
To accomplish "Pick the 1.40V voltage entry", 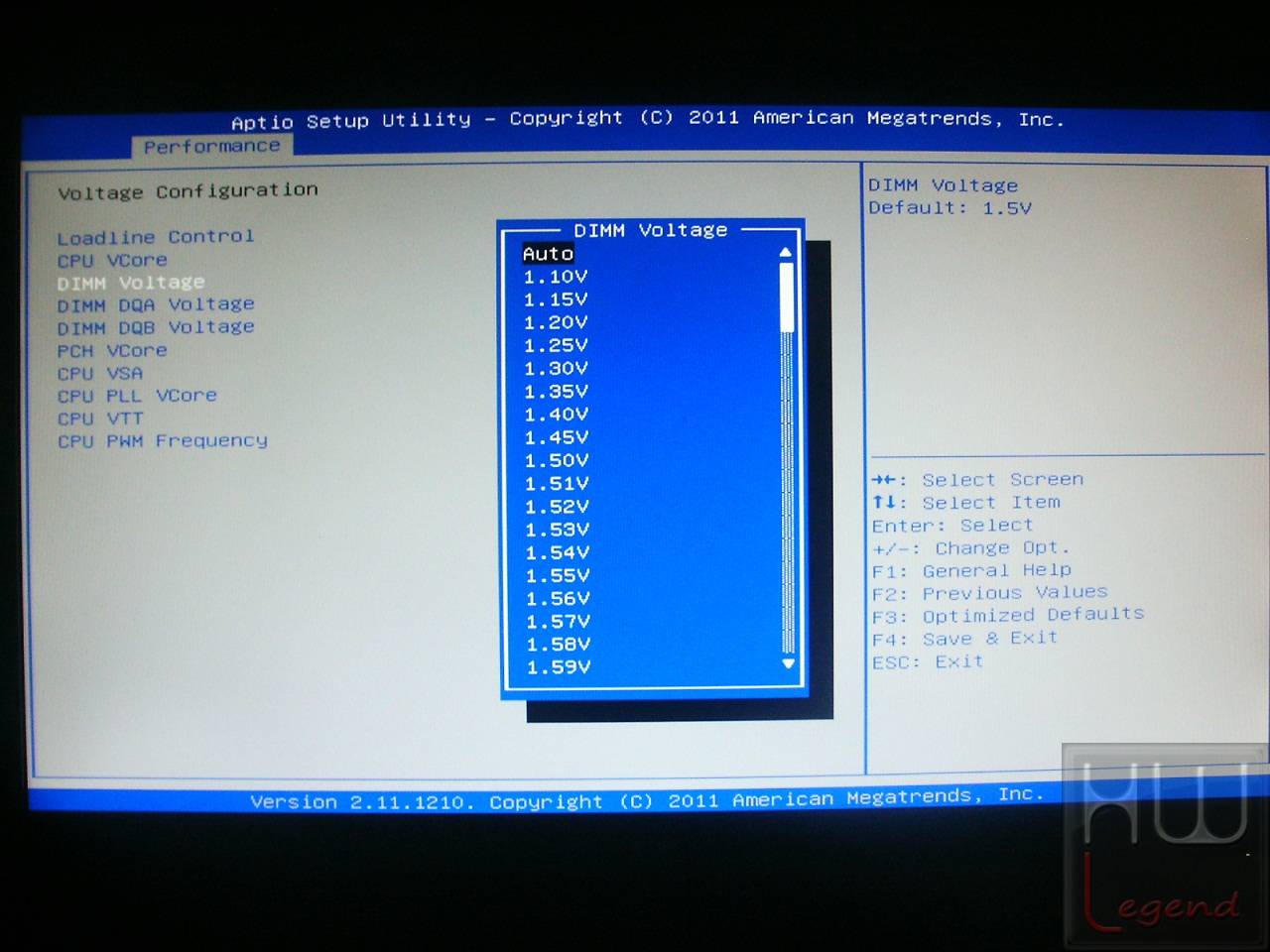I will pyautogui.click(x=556, y=414).
